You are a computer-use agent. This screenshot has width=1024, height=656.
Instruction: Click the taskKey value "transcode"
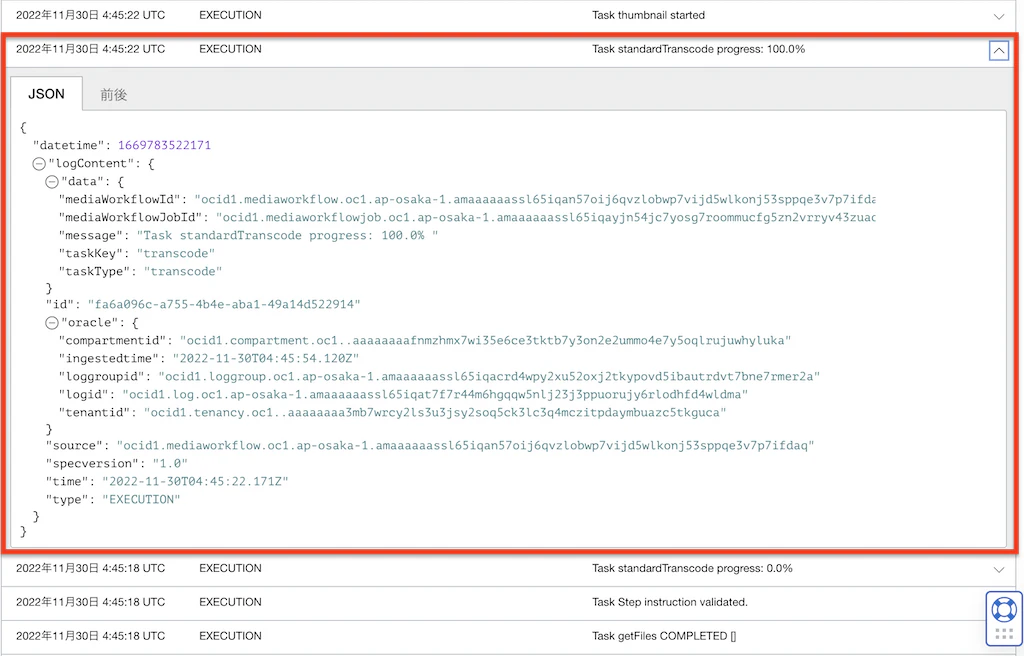[176, 254]
